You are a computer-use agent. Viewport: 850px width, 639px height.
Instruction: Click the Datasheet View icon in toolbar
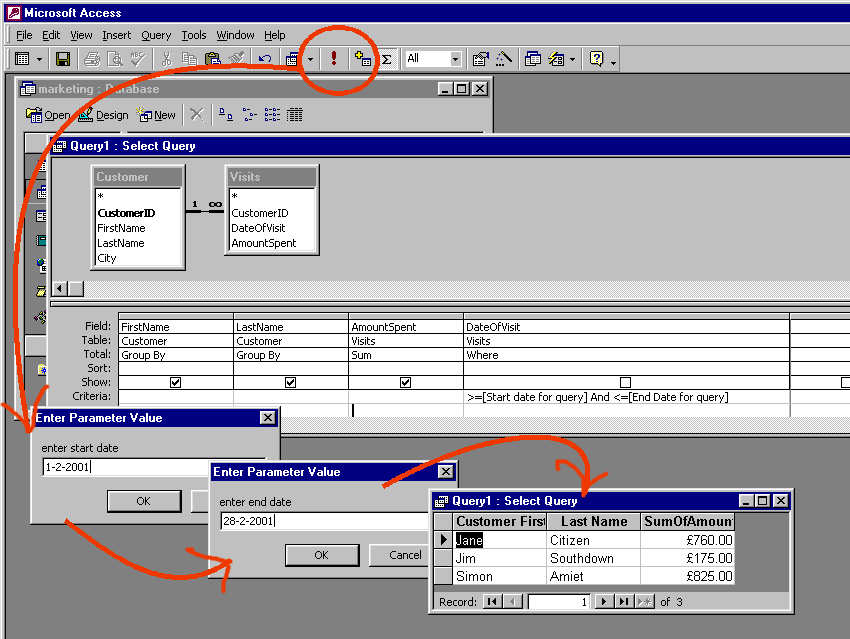click(x=22, y=59)
